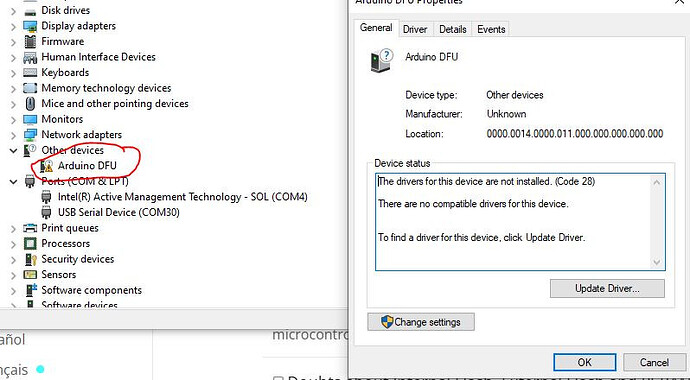Click the Sensors category icon
Screen dimensions: 690x380
(x=30, y=274)
